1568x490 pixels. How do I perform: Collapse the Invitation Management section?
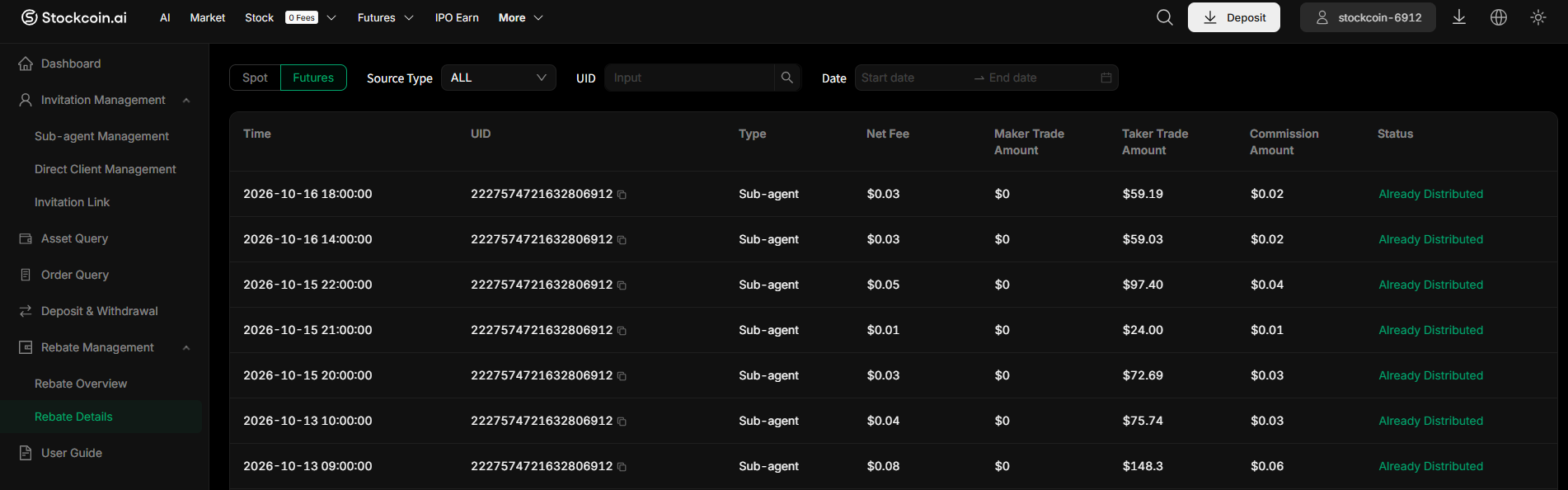186,100
